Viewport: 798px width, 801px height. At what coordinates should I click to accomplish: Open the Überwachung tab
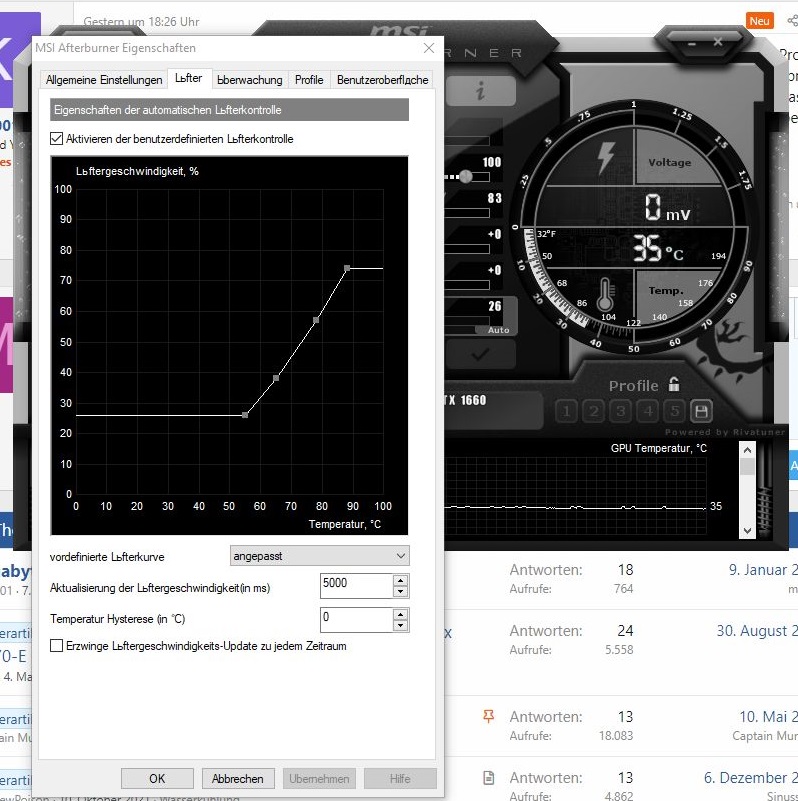249,80
